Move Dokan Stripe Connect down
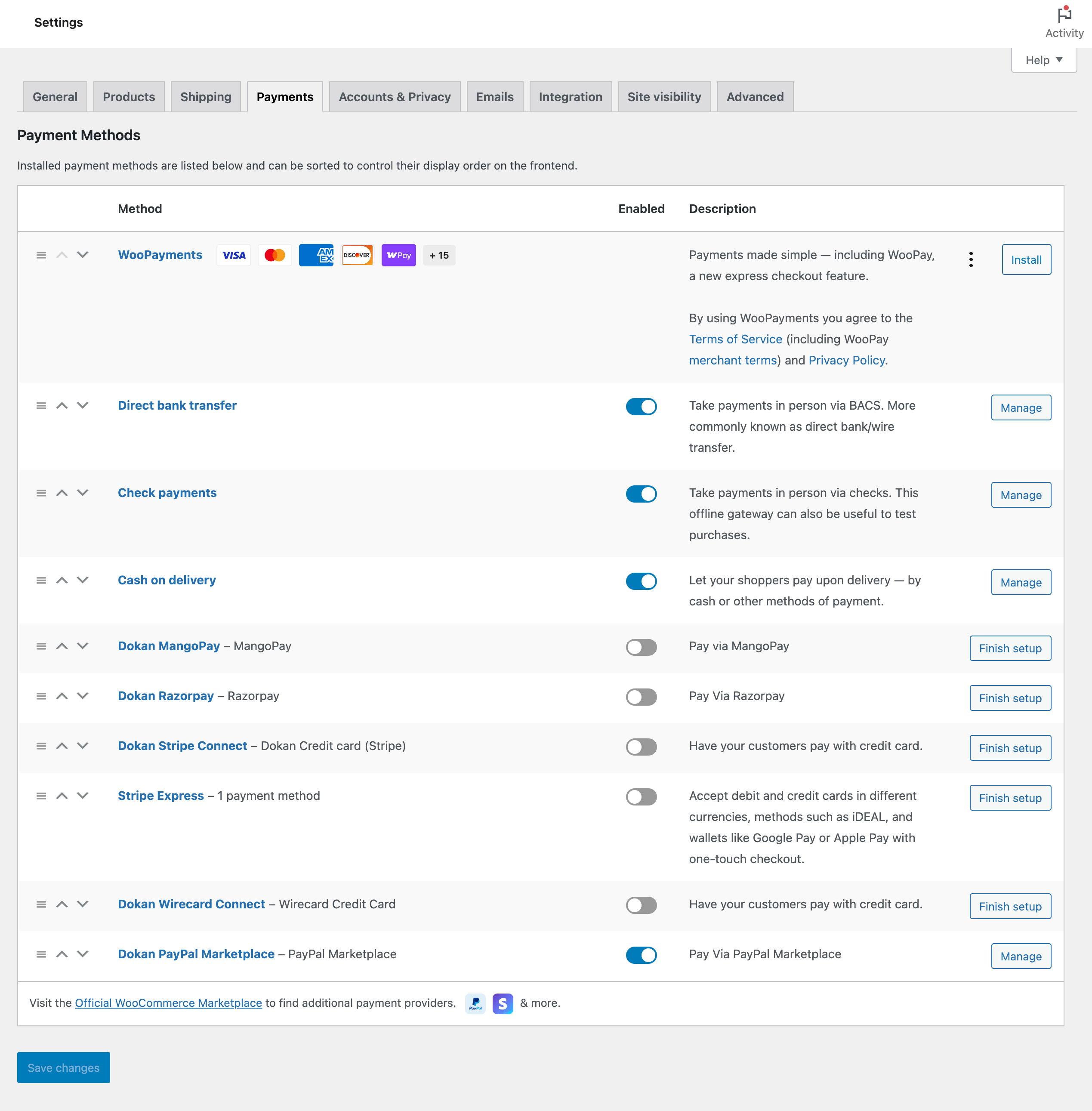The height and width of the screenshot is (1111, 1092). [83, 746]
